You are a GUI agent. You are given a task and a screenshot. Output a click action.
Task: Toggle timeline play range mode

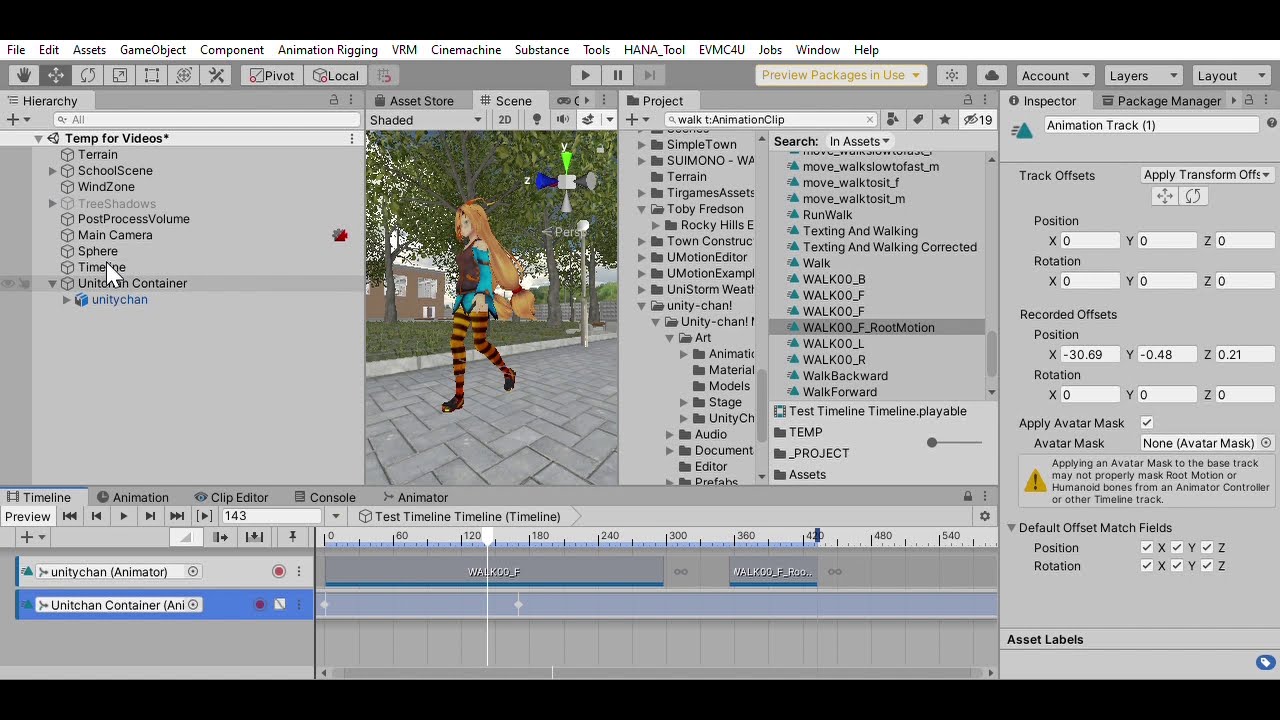pos(204,516)
